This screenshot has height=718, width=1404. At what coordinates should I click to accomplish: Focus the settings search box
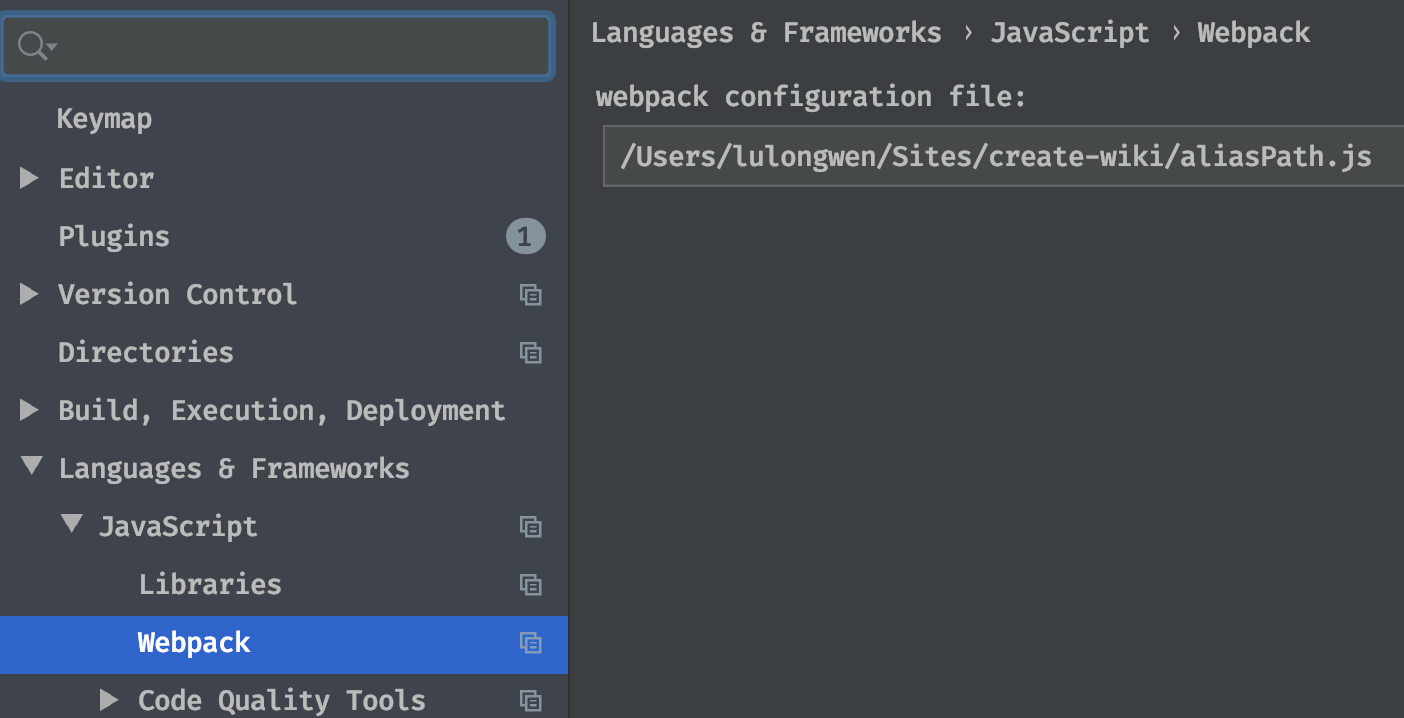tap(300, 45)
